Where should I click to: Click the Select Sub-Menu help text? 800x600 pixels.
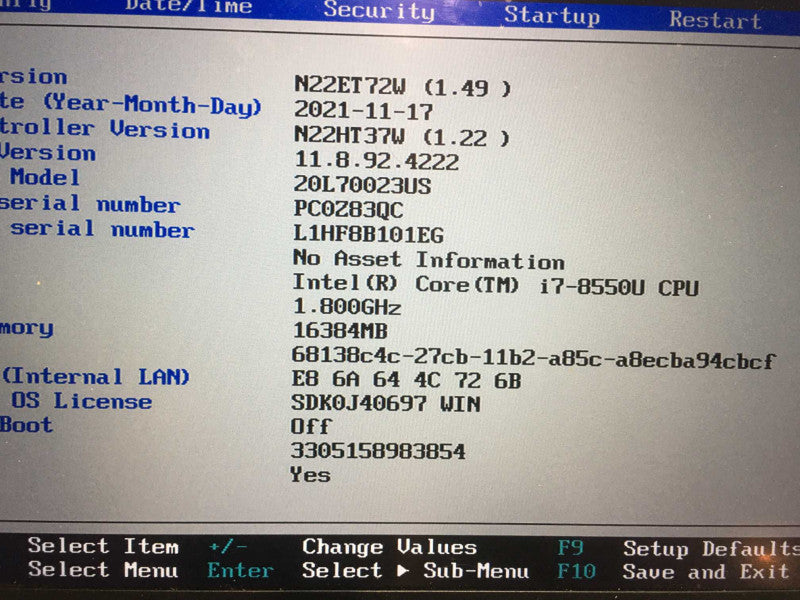pyautogui.click(x=415, y=570)
